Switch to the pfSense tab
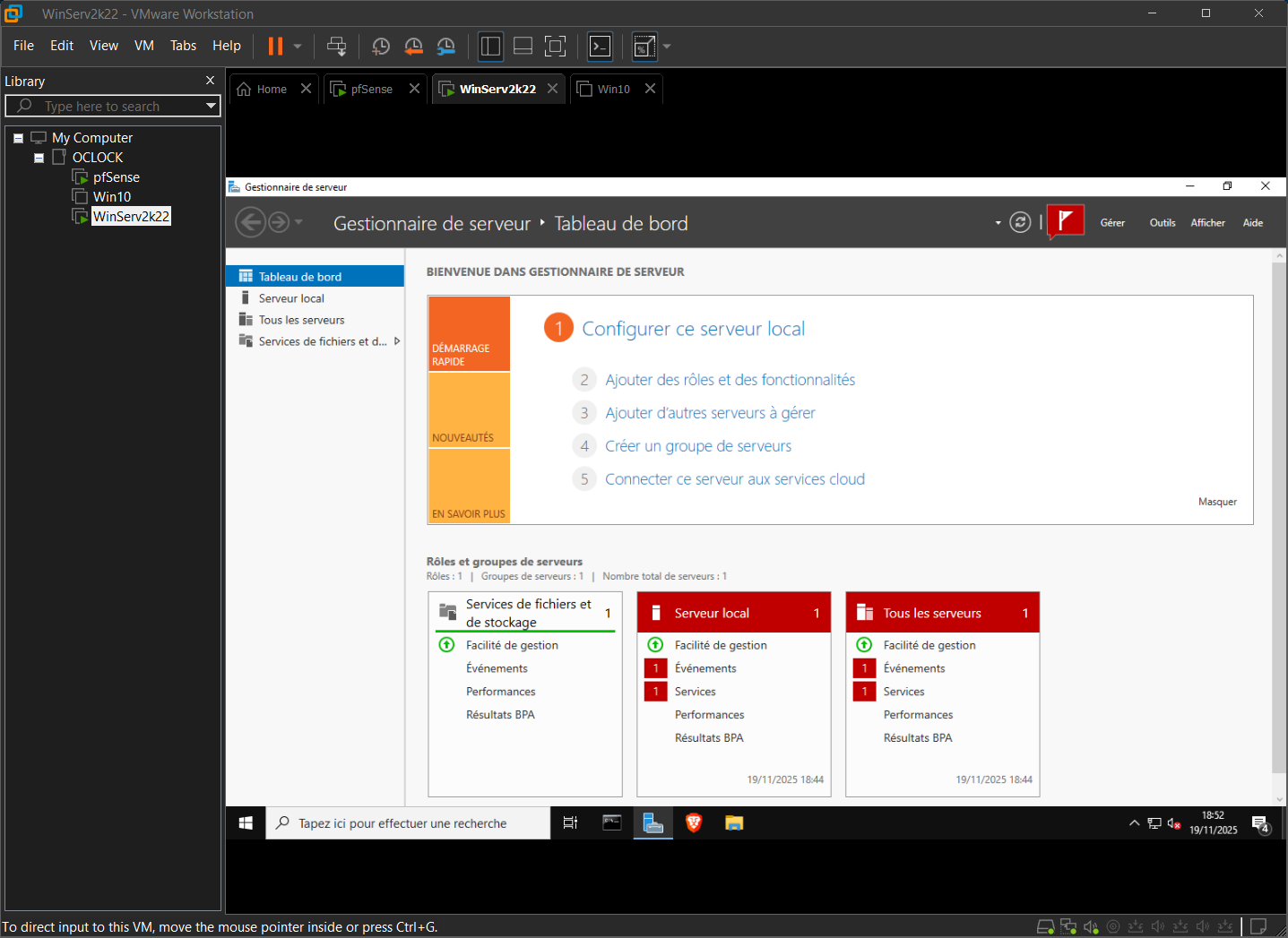Image resolution: width=1288 pixels, height=938 pixels. tap(371, 89)
